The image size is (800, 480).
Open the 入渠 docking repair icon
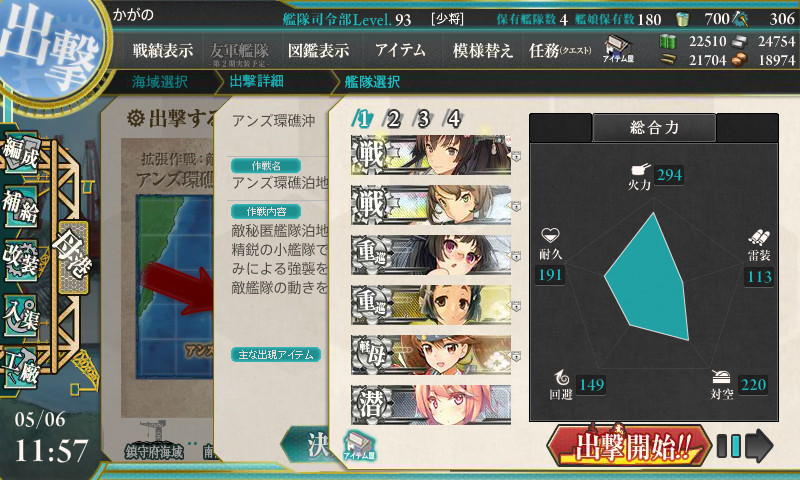(21, 315)
